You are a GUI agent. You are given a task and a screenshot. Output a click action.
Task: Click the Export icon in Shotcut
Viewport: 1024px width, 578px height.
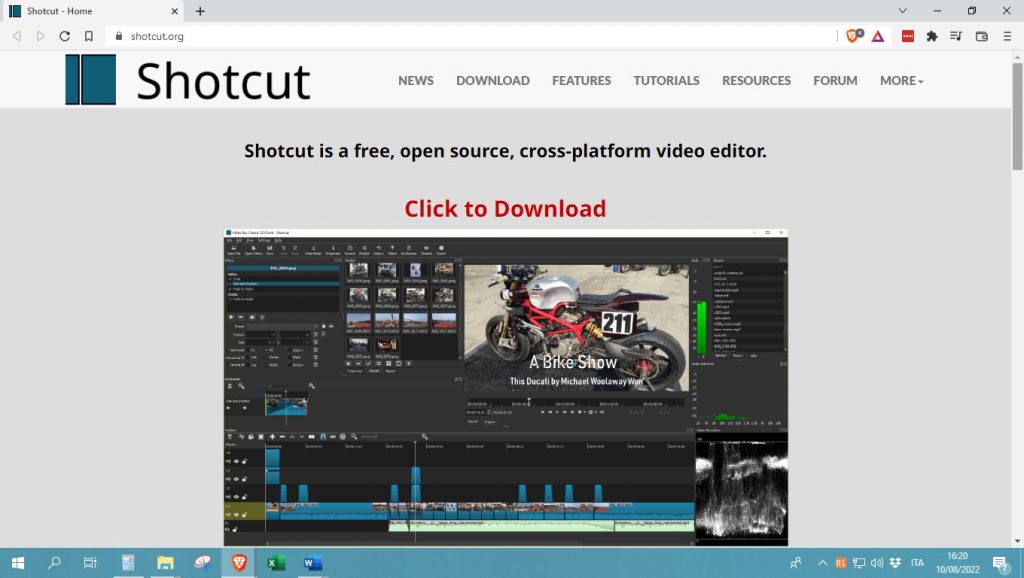[x=440, y=250]
